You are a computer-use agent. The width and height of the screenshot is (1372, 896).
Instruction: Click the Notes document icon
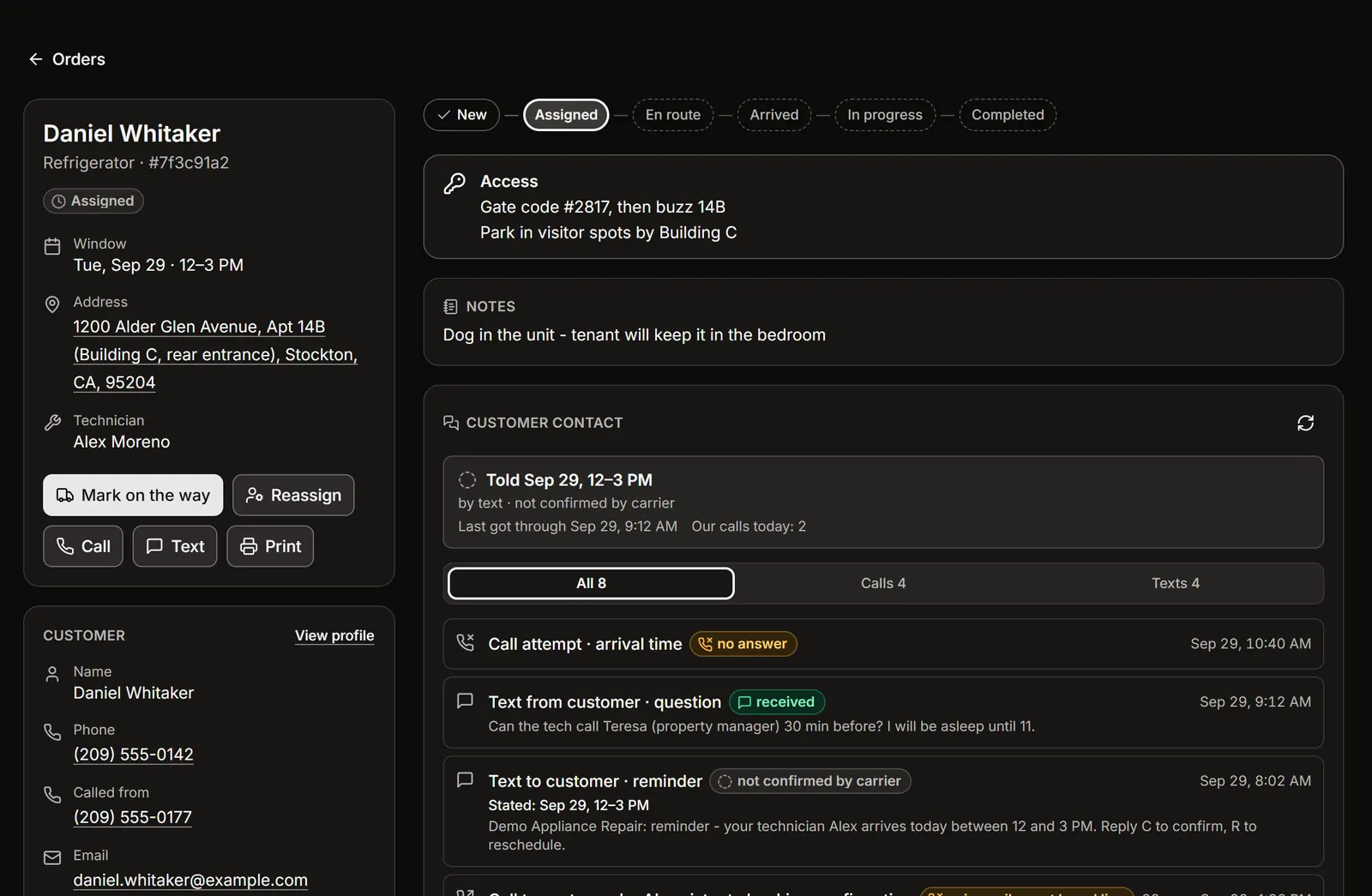pos(450,306)
